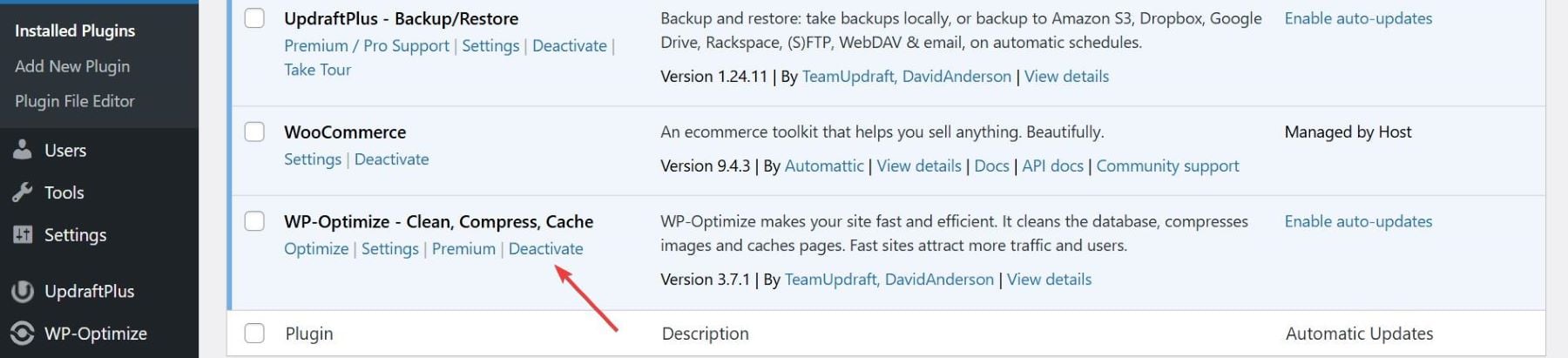Open Plugin File Editor menu item

tap(75, 101)
